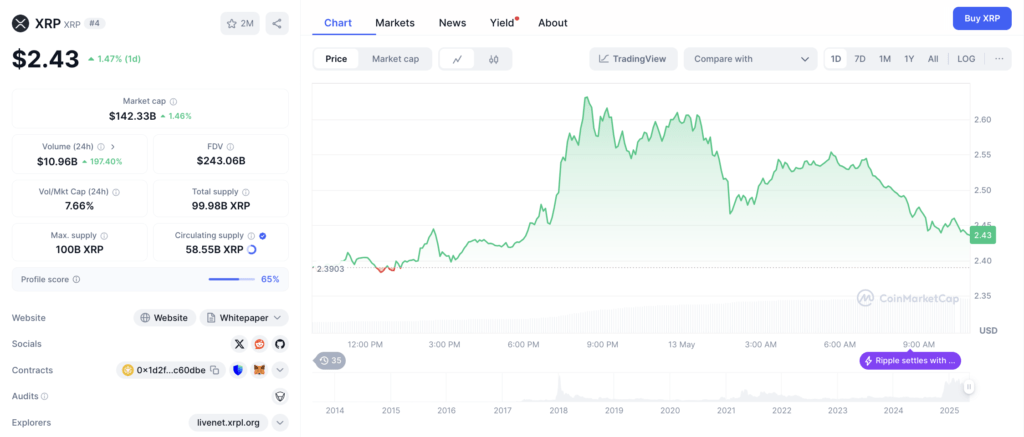Open XRP's GitHub social link
The width and height of the screenshot is (1024, 437).
click(280, 344)
